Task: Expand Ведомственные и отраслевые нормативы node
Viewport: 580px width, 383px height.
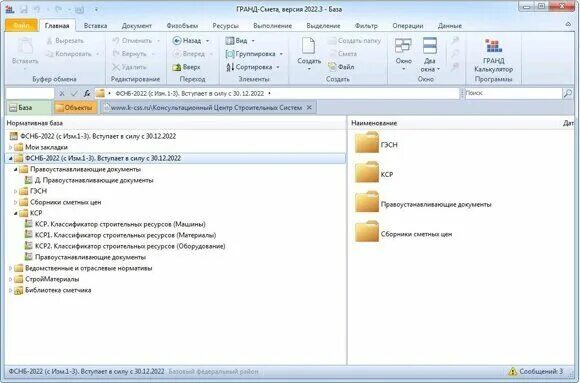Action: click(10, 268)
